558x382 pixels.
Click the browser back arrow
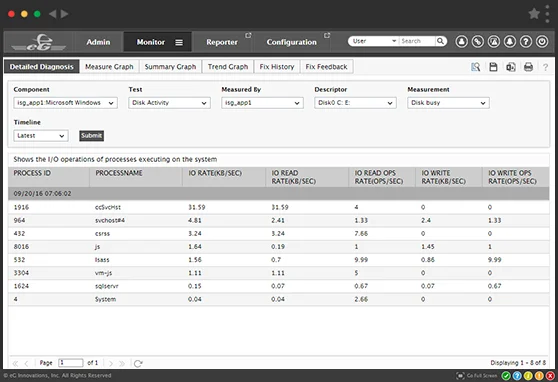(x=53, y=14)
